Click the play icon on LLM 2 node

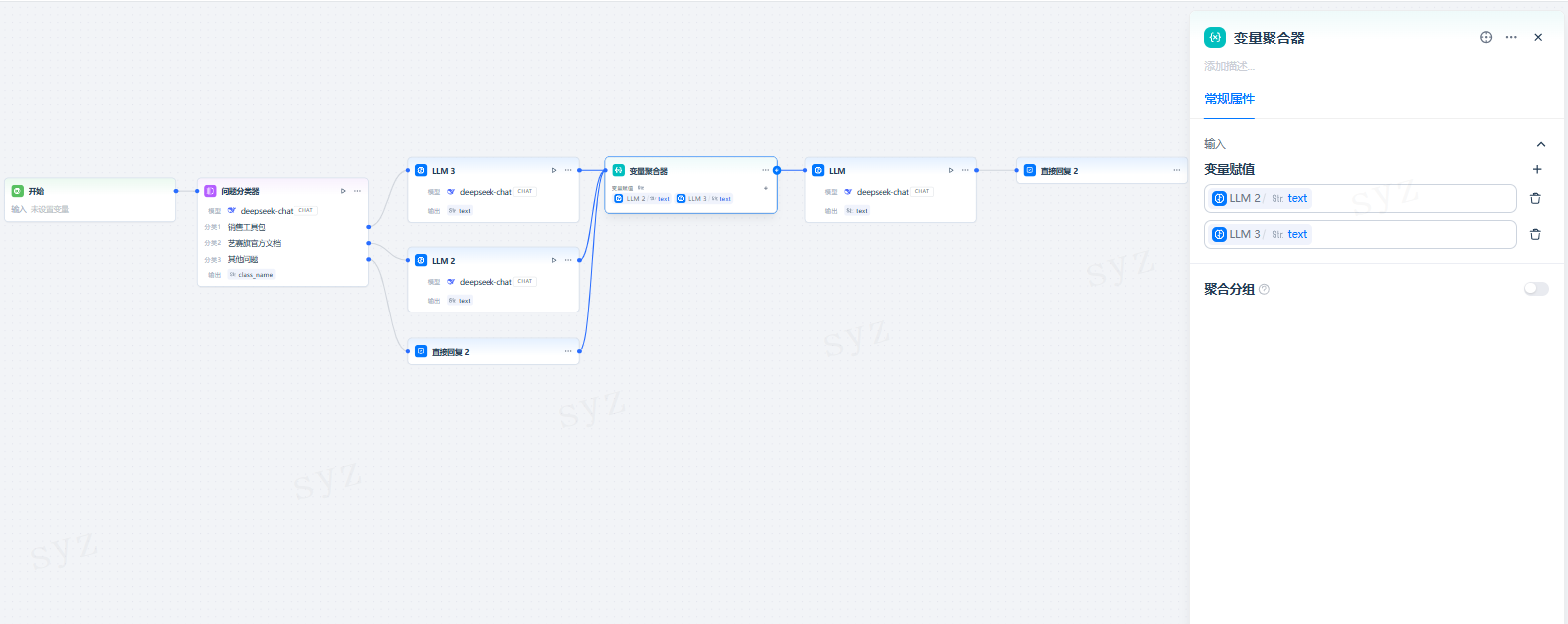pyautogui.click(x=554, y=260)
